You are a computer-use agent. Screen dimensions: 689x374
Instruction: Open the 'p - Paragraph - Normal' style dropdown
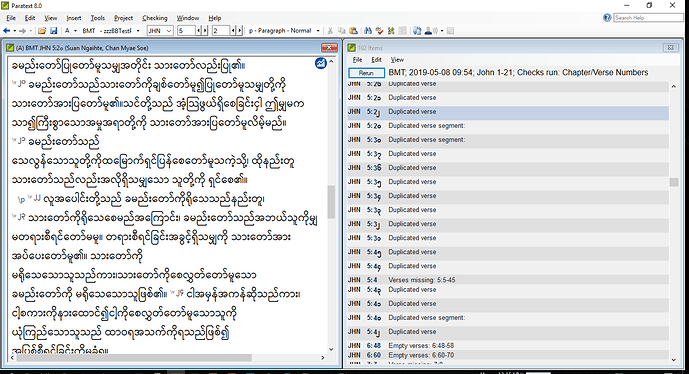click(x=318, y=31)
